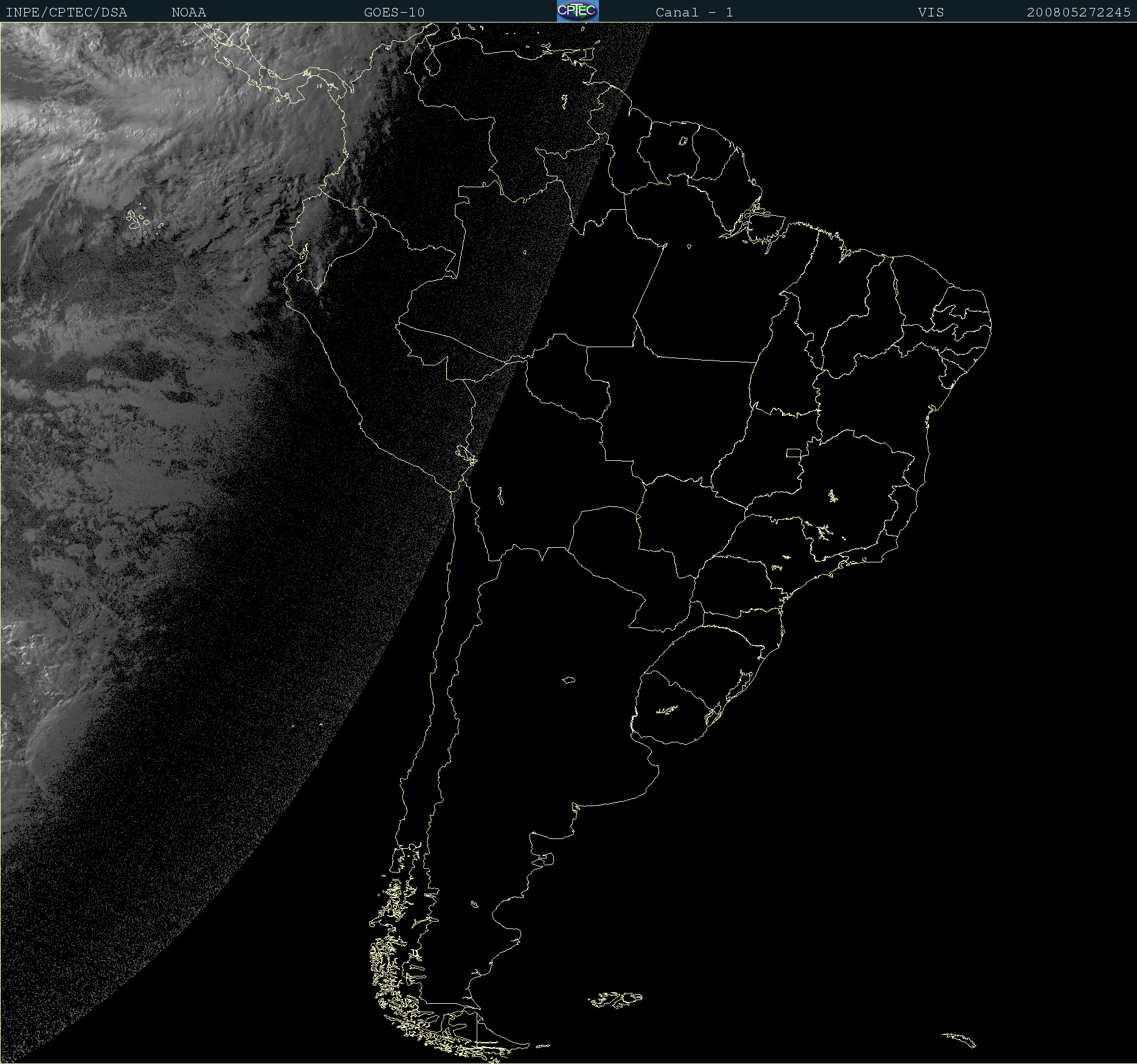Click the NOAA label in header

(x=189, y=12)
